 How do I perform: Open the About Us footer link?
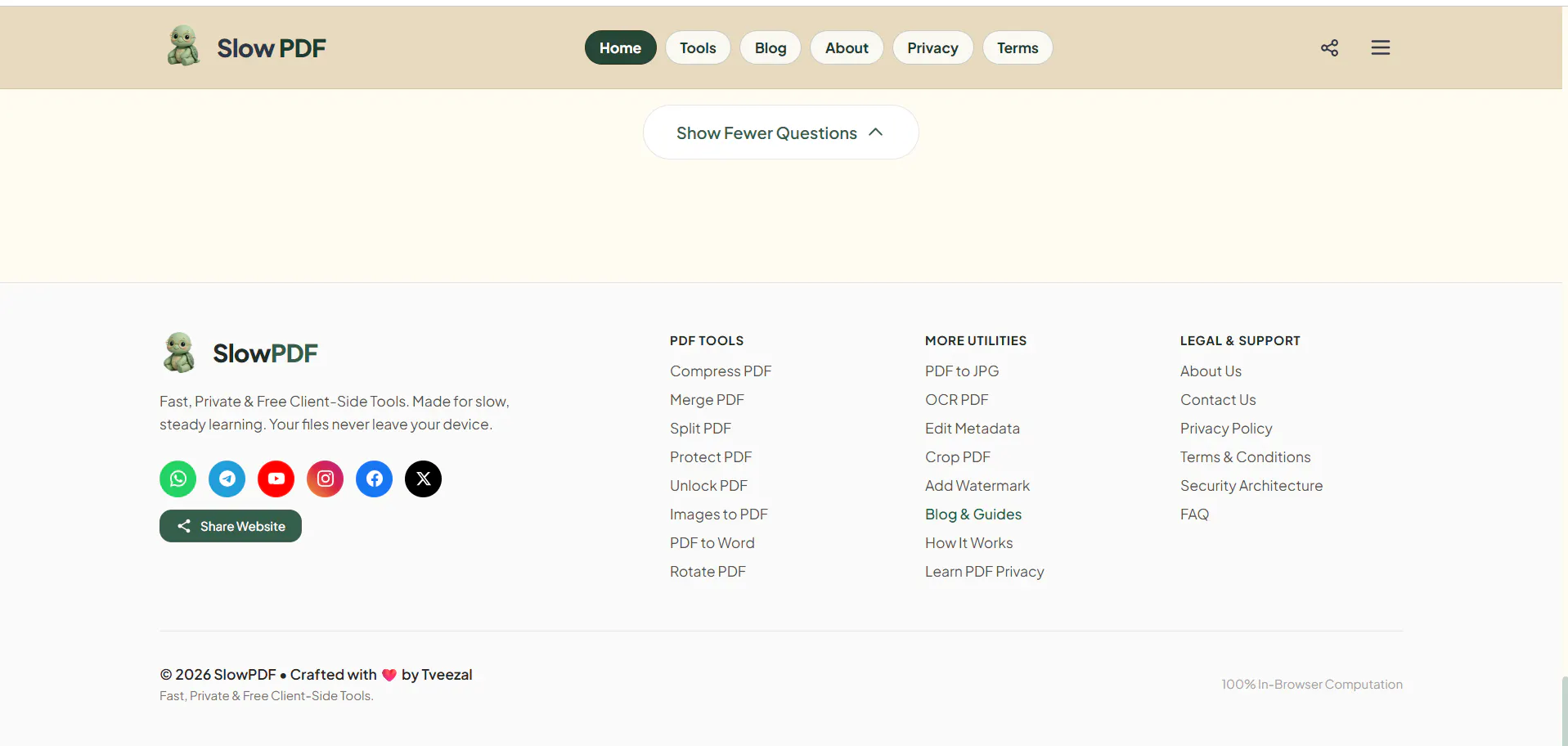(1211, 371)
